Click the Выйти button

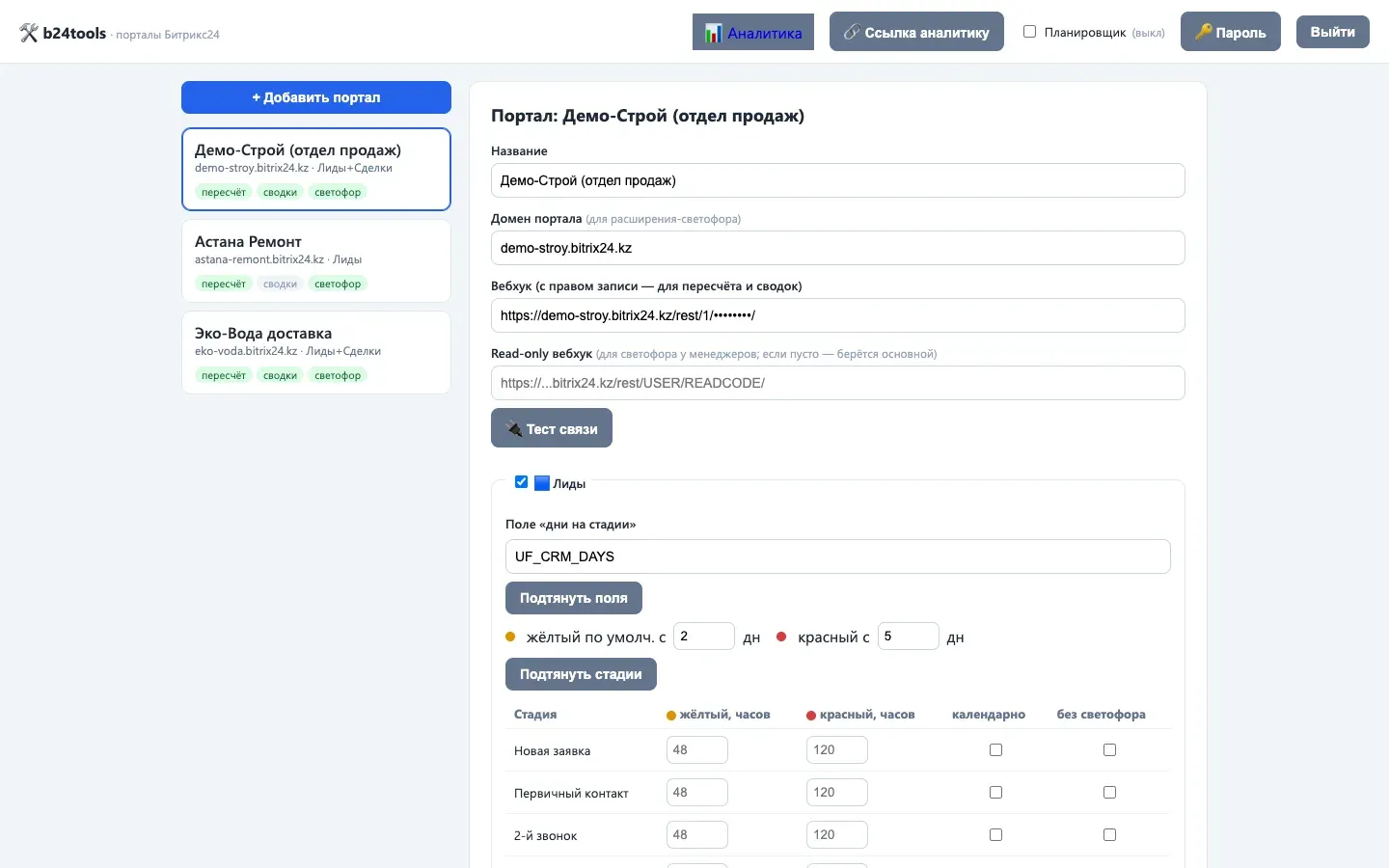(x=1332, y=32)
